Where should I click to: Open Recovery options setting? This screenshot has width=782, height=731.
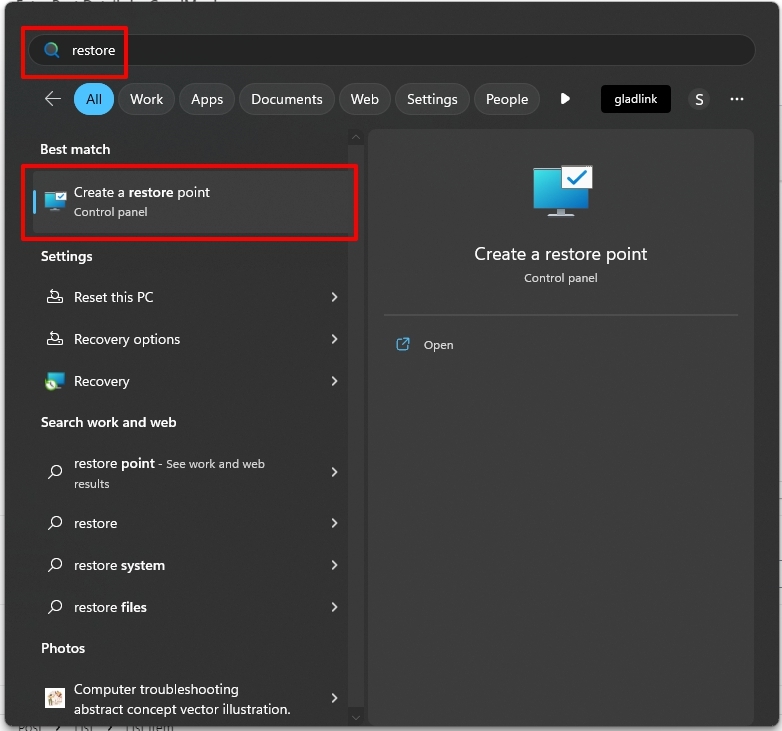(x=191, y=339)
